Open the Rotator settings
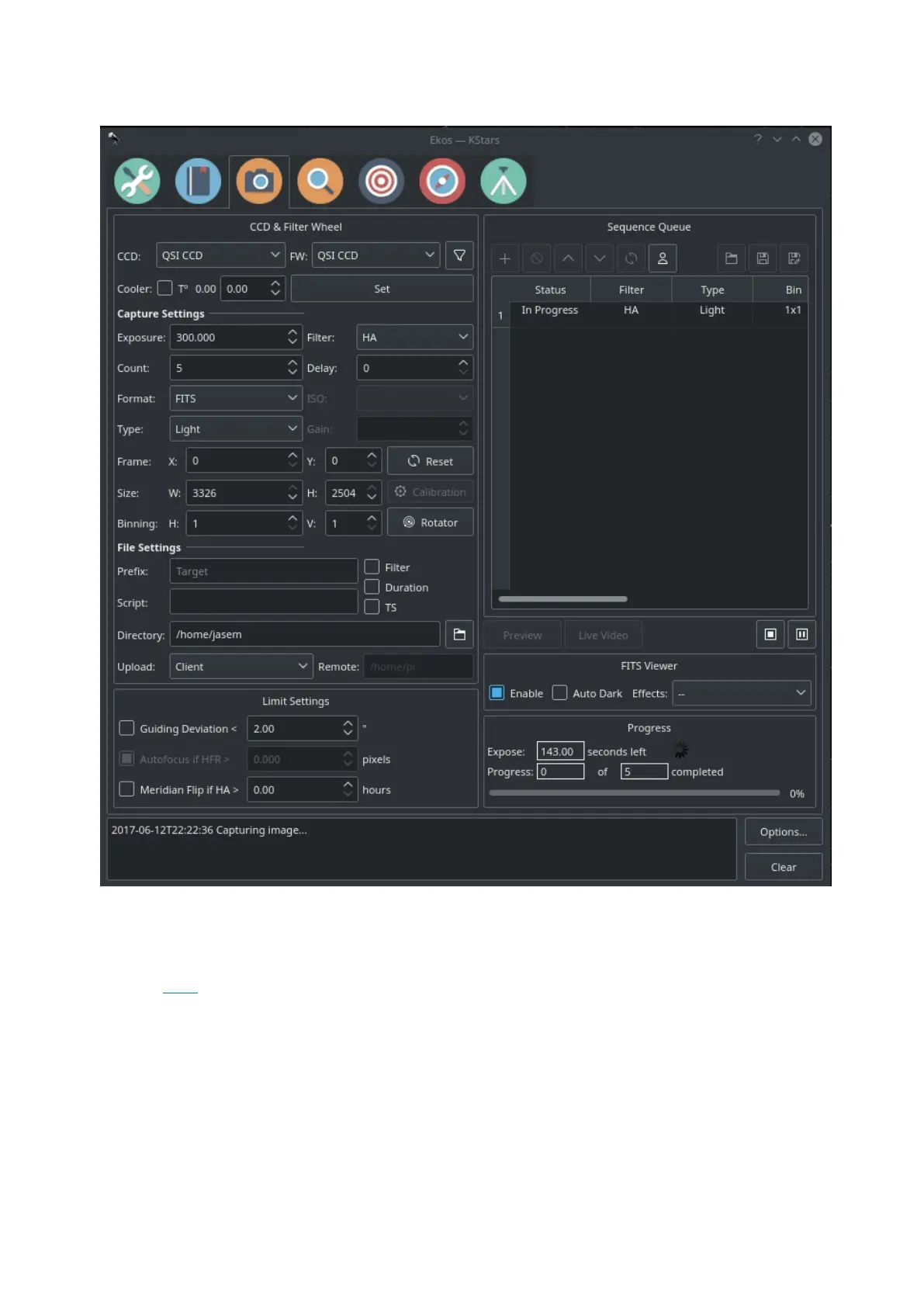This screenshot has width=924, height=1307. (431, 522)
